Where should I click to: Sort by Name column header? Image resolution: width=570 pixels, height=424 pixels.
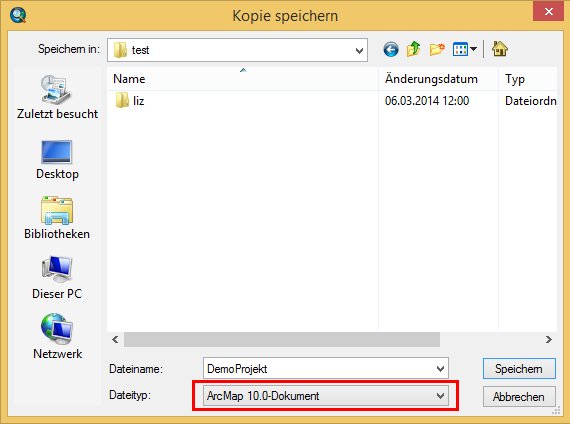point(242,79)
